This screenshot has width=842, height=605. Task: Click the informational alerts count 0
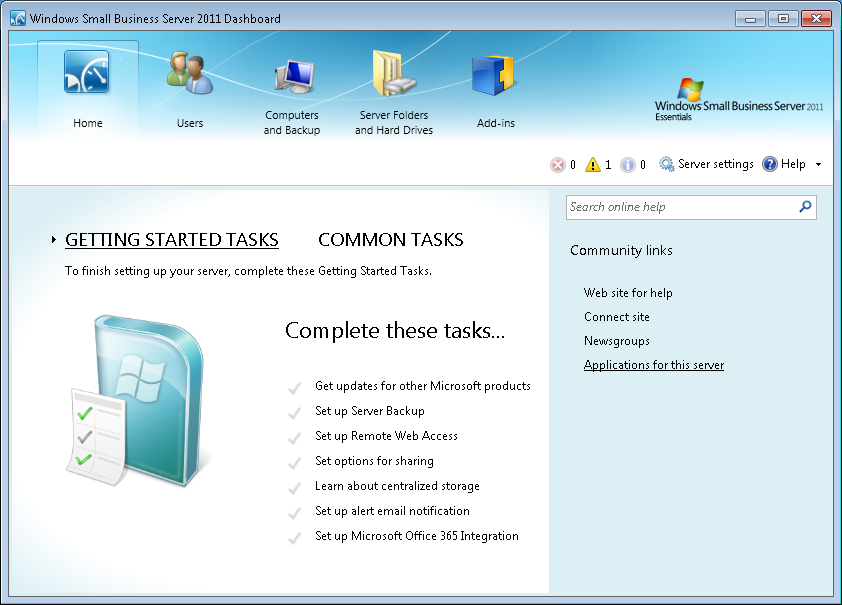pyautogui.click(x=643, y=165)
